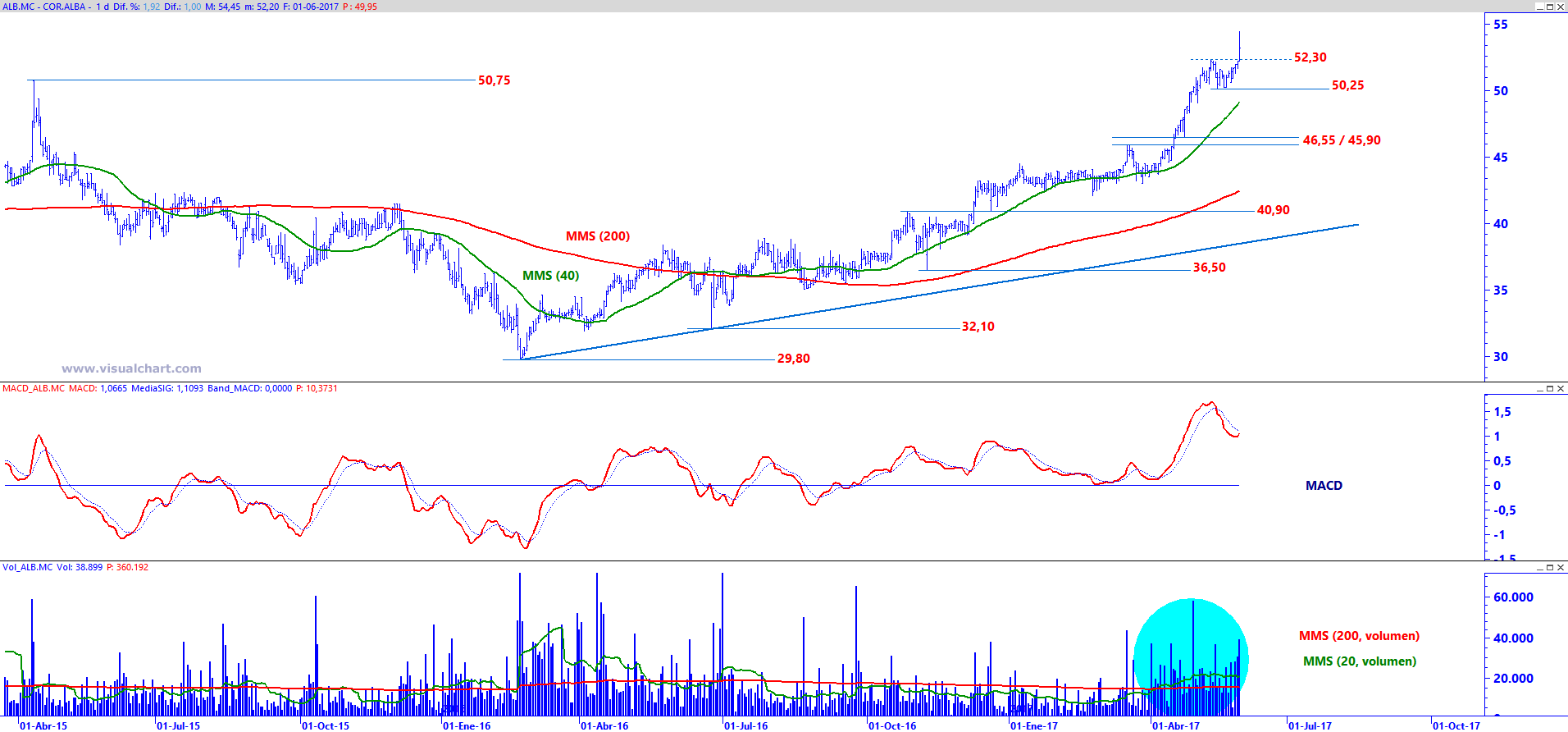Close the Vol_ALB.MC volume pane
The height and width of the screenshot is (732, 1568).
[x=1561, y=567]
